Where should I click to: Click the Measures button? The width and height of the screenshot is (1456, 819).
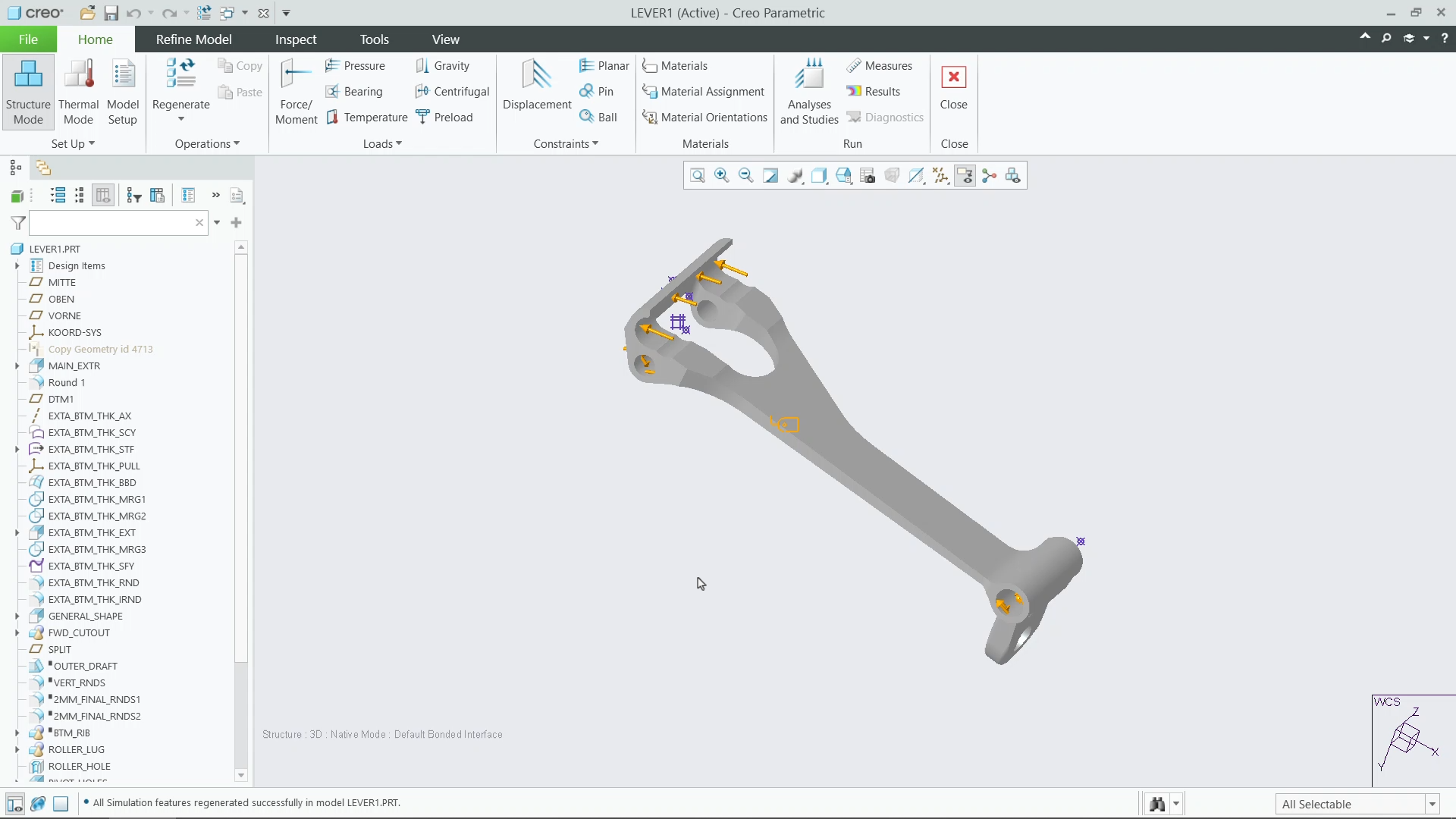[x=880, y=66]
